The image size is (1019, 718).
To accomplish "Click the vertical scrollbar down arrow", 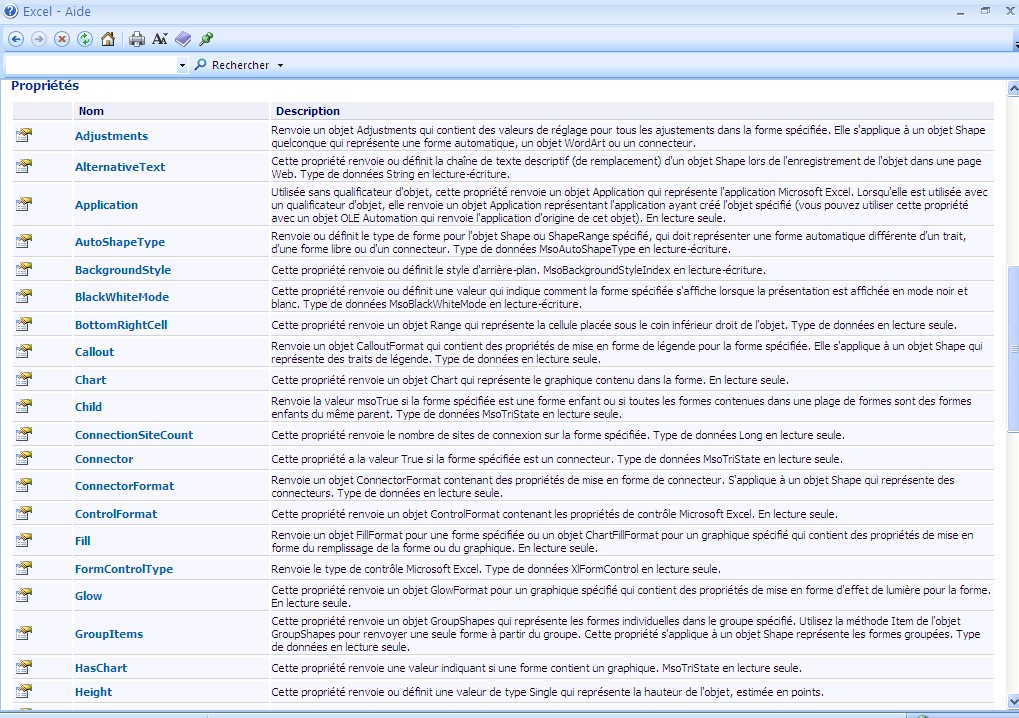I will [x=1013, y=701].
